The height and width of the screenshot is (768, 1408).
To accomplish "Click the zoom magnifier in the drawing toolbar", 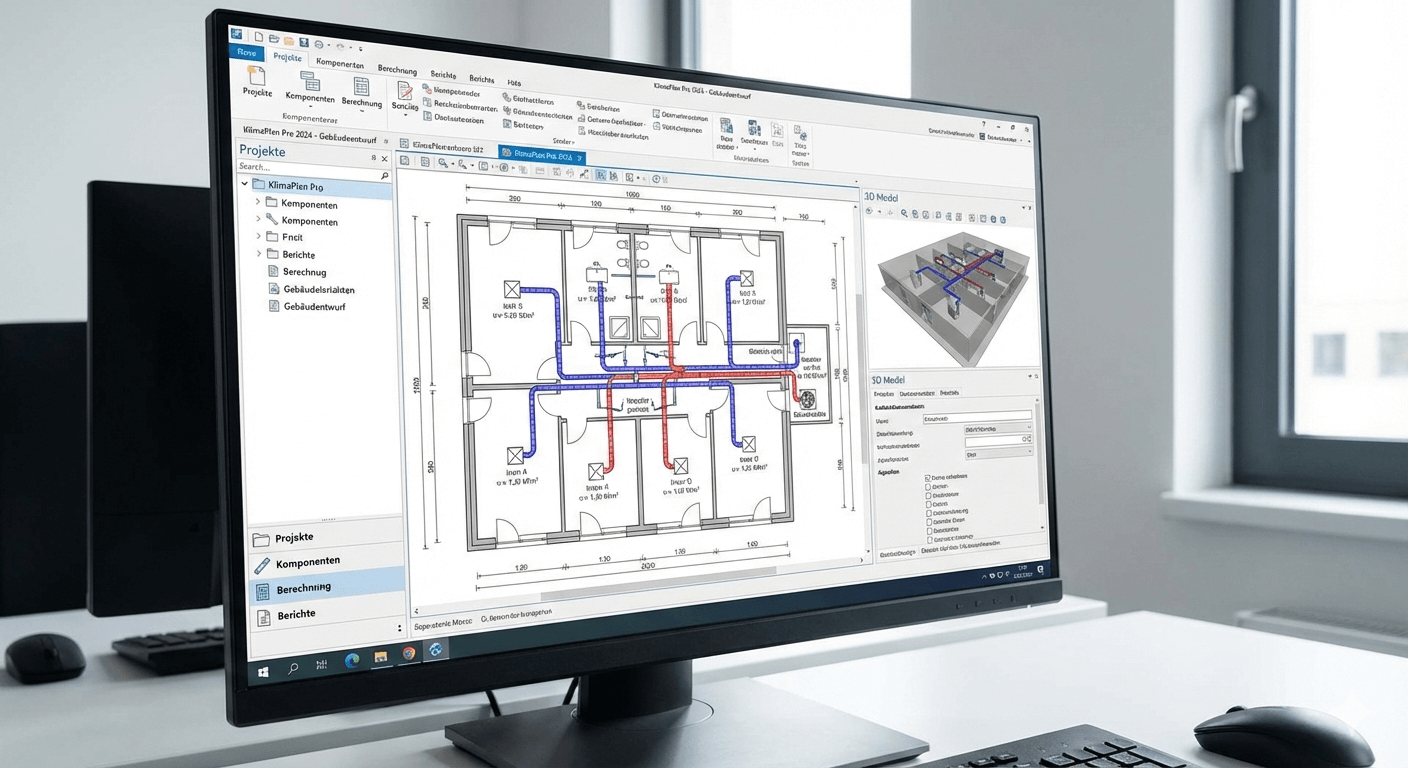I will point(442,163).
